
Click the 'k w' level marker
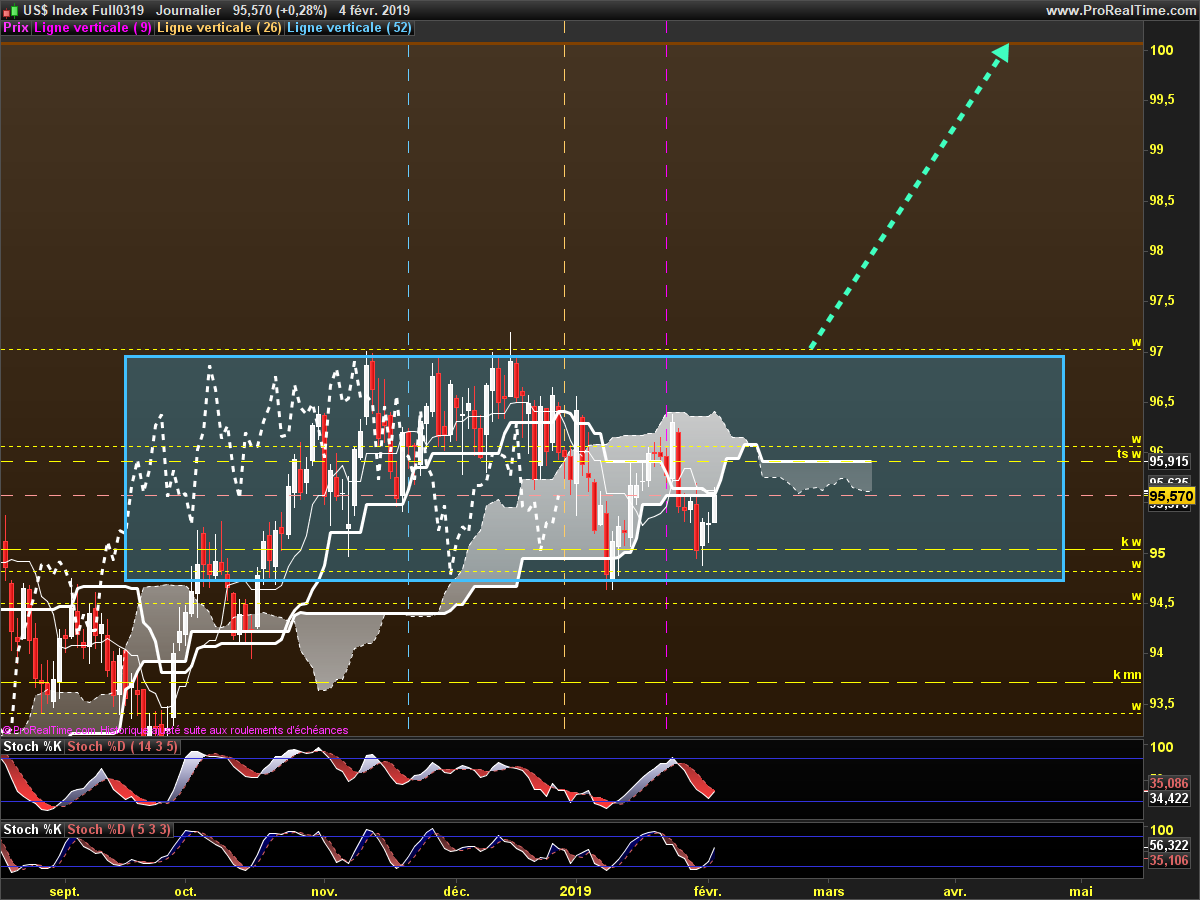[1130, 543]
